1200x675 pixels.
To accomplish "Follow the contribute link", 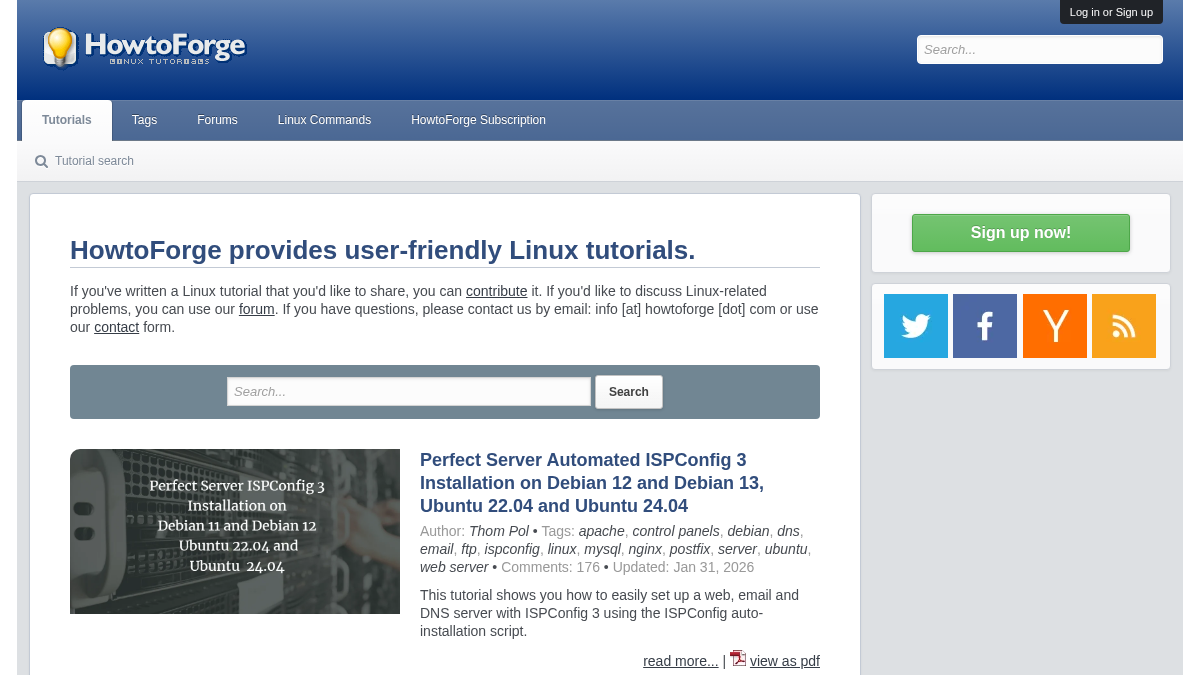I will (x=496, y=291).
